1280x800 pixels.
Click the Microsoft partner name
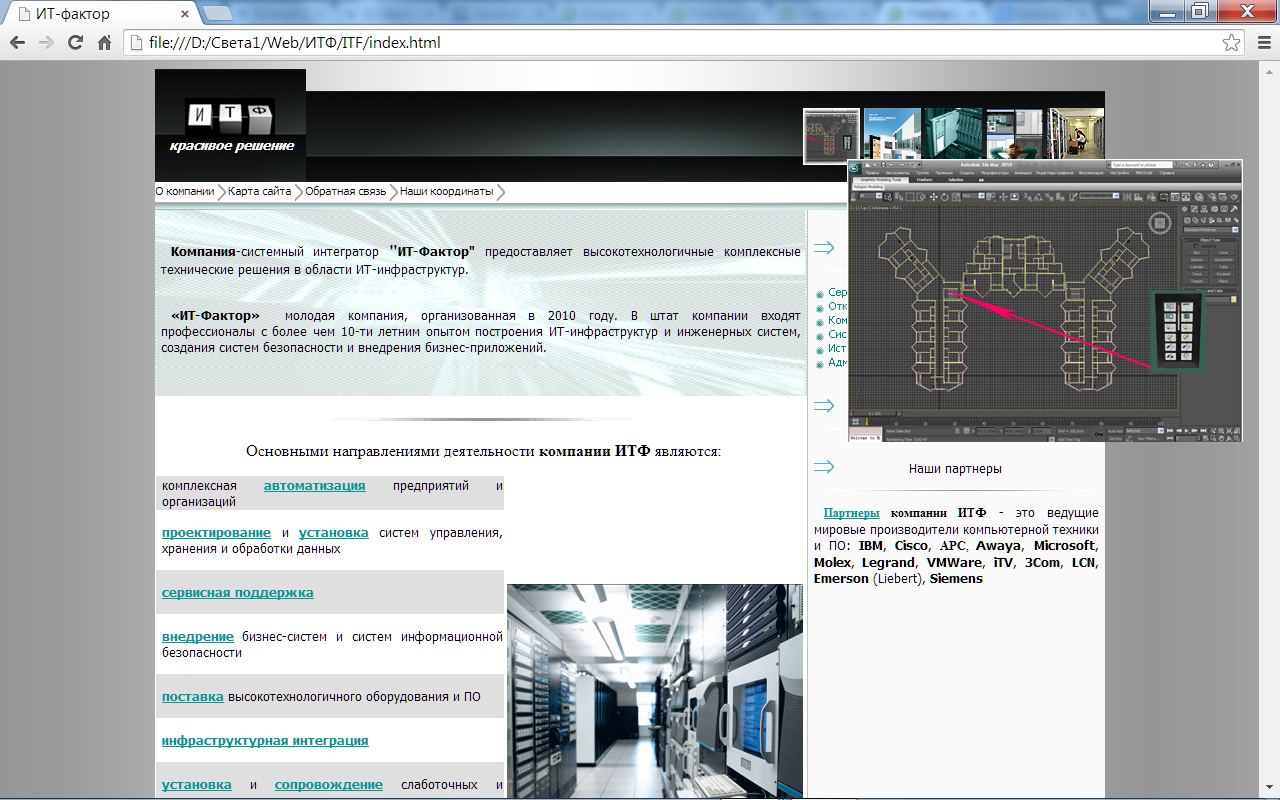[x=1064, y=546]
